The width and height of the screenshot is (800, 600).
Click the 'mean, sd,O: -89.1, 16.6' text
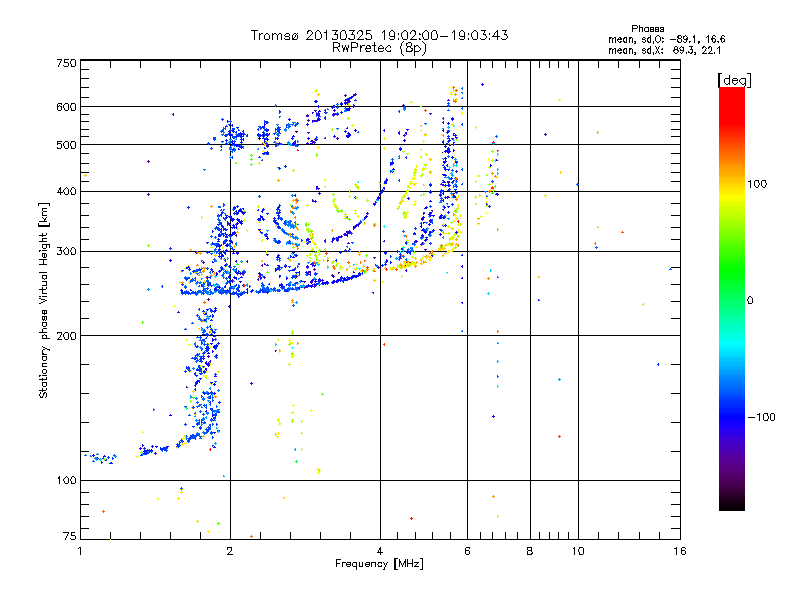click(666, 39)
